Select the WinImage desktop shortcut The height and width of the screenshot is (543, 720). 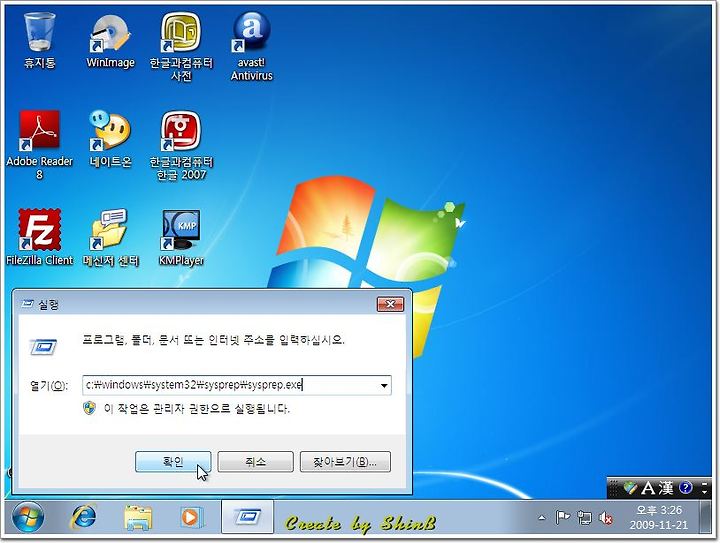(x=110, y=40)
